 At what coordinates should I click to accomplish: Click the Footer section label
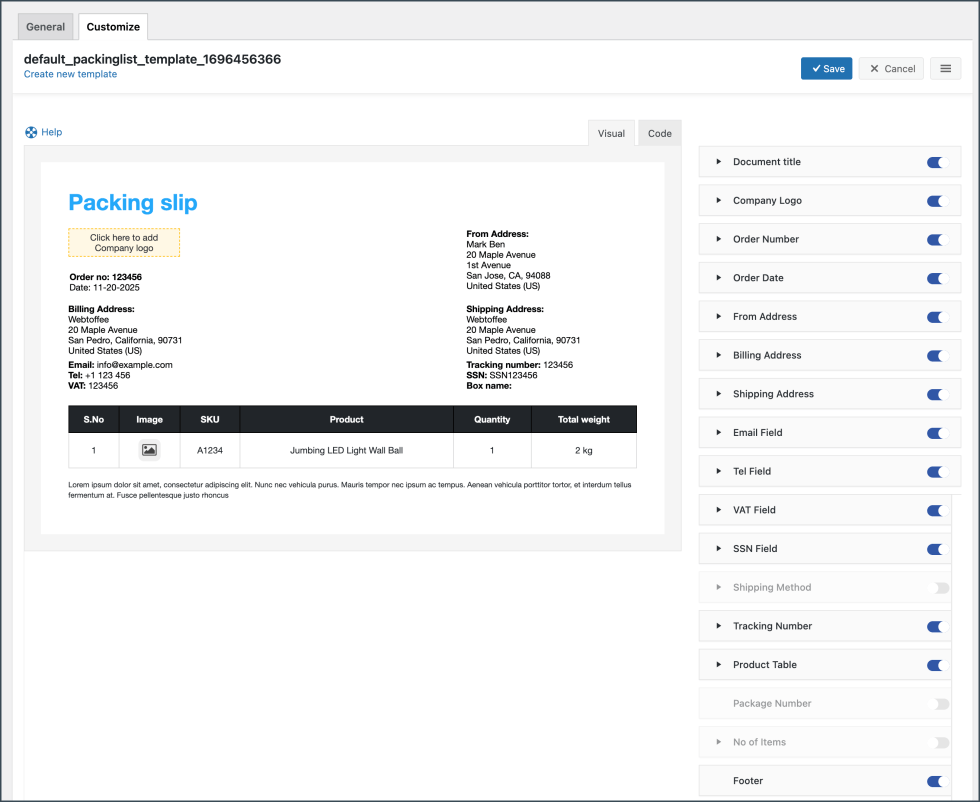click(748, 781)
